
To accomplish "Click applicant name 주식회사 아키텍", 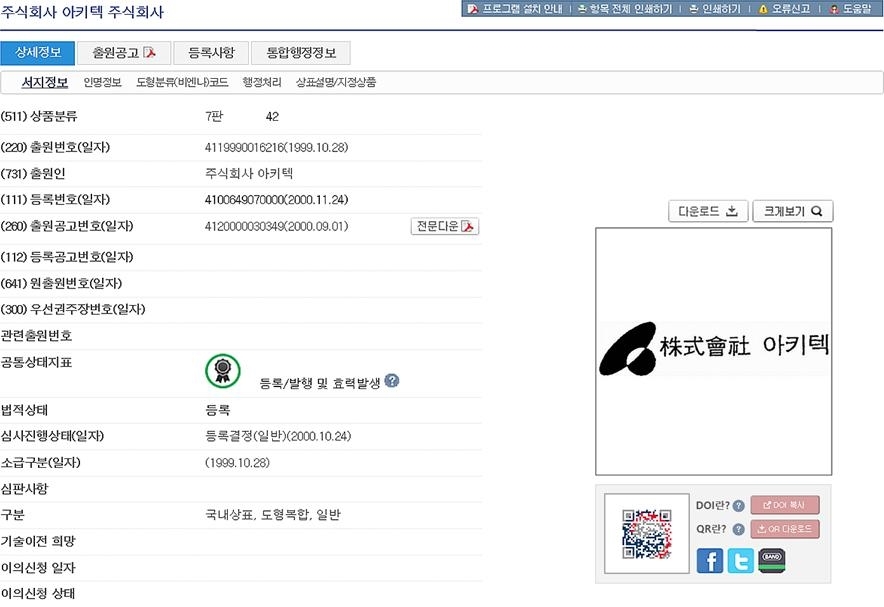I will coord(249,174).
